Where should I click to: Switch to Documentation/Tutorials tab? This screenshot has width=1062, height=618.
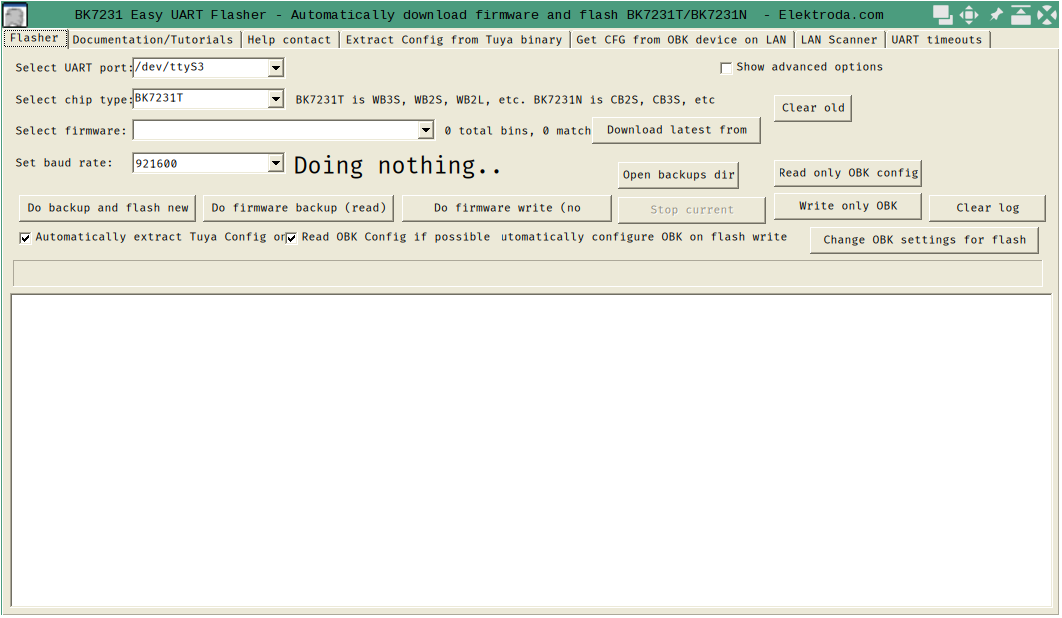(x=153, y=40)
